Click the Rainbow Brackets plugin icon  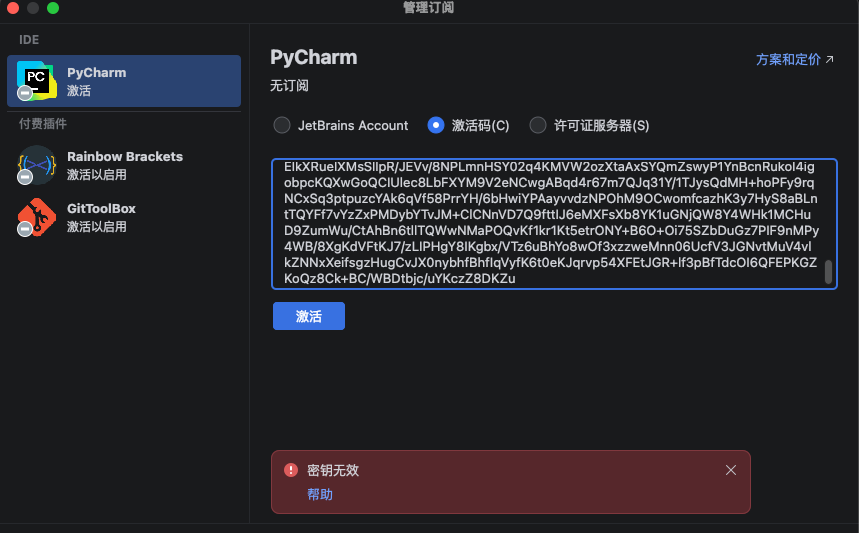(x=37, y=164)
